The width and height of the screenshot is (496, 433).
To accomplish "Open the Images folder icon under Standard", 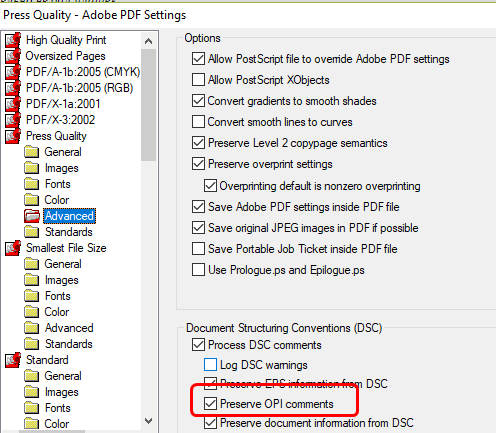I will point(32,392).
